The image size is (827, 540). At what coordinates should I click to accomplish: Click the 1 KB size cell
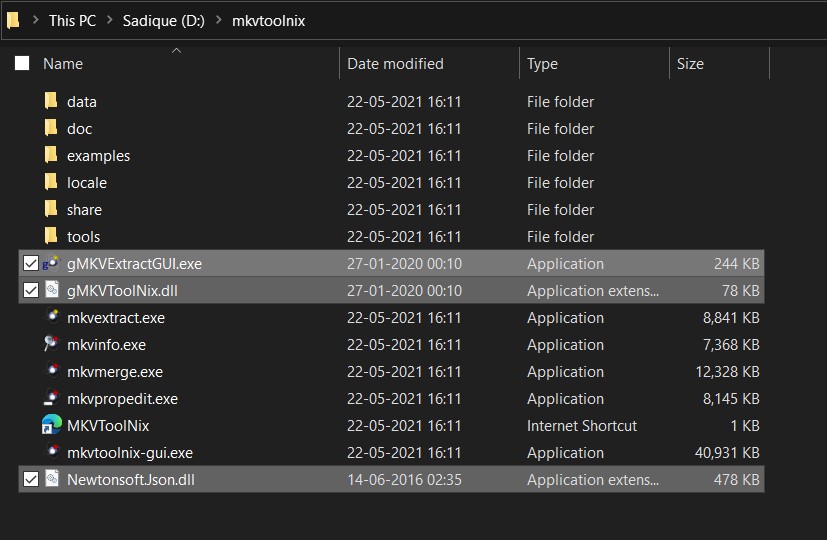(x=745, y=426)
